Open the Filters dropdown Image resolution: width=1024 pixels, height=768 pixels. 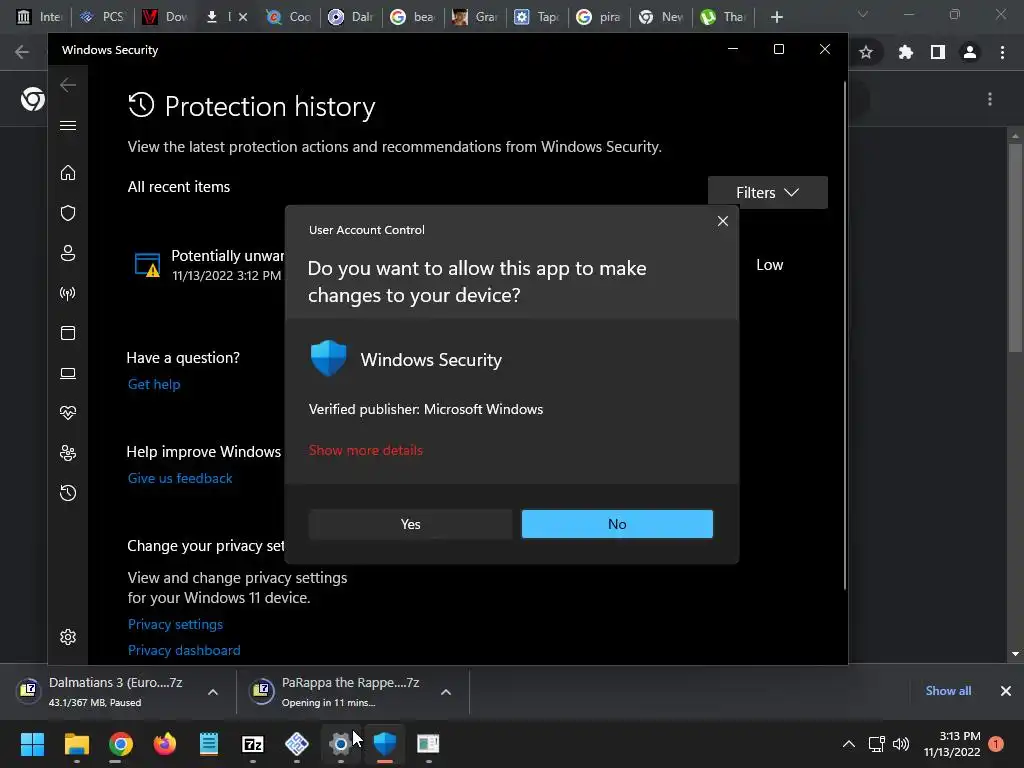(767, 193)
